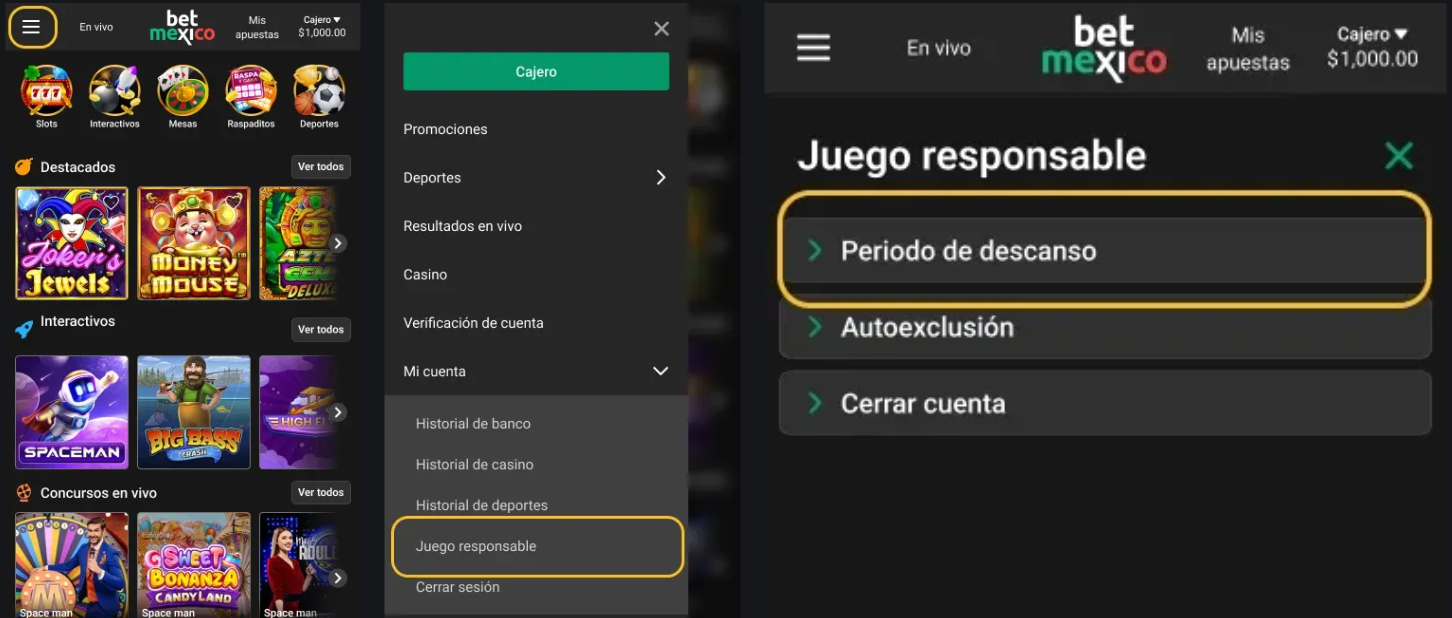The width and height of the screenshot is (1452, 618).
Task: Launch the Joker's Jewels game
Action: 72,243
